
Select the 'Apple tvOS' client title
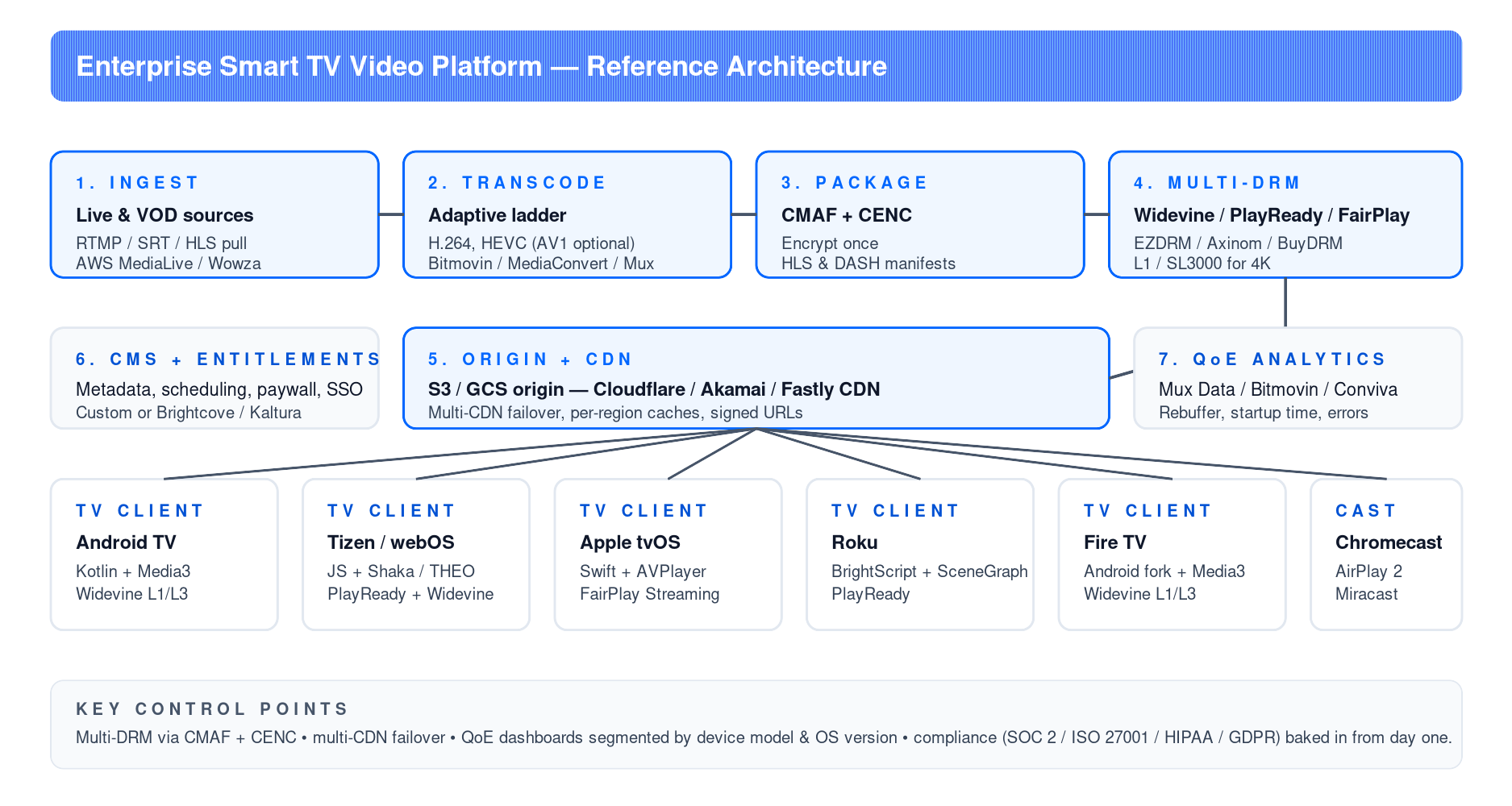coord(631,542)
